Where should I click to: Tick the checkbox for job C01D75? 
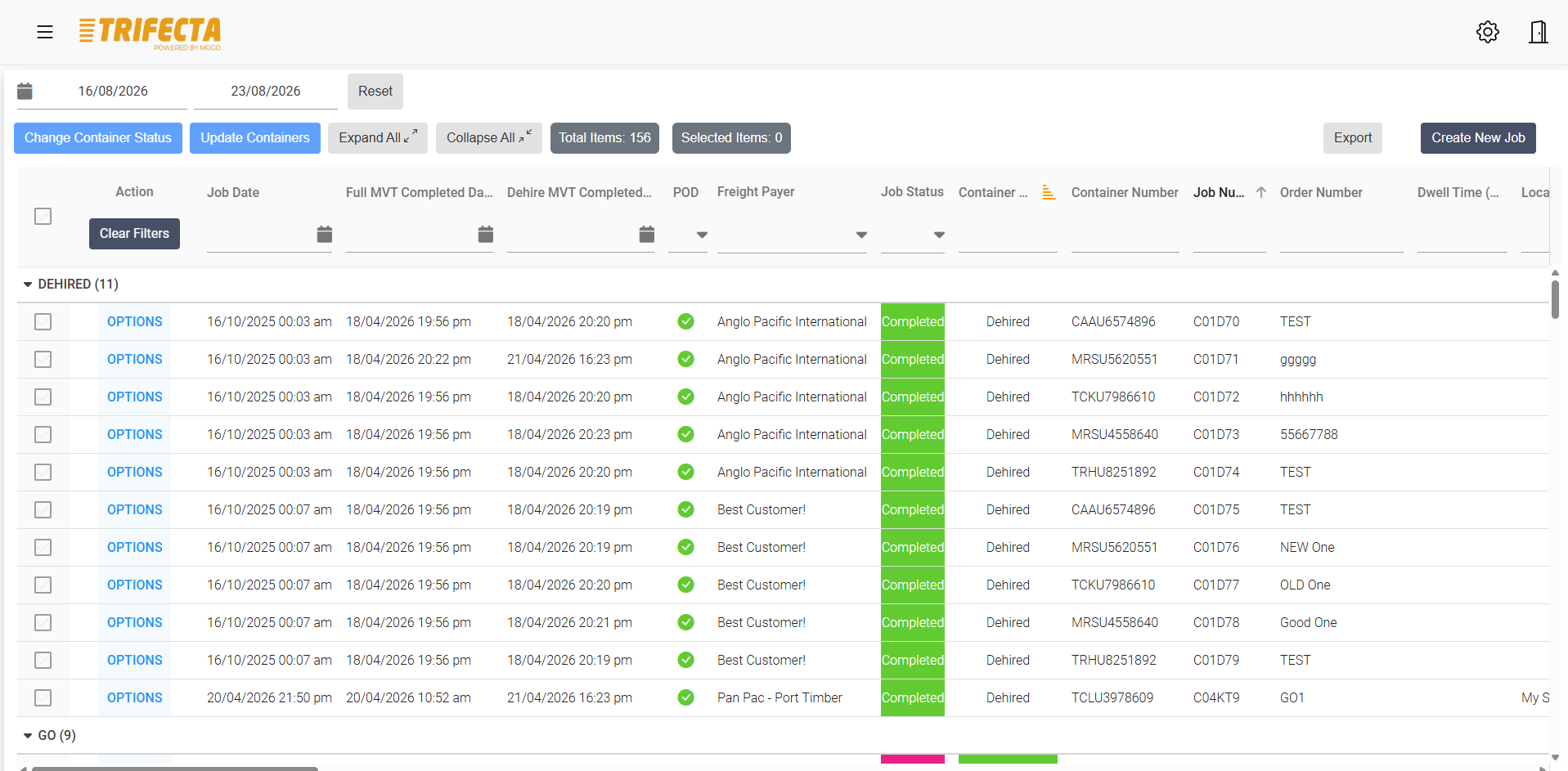click(x=43, y=510)
